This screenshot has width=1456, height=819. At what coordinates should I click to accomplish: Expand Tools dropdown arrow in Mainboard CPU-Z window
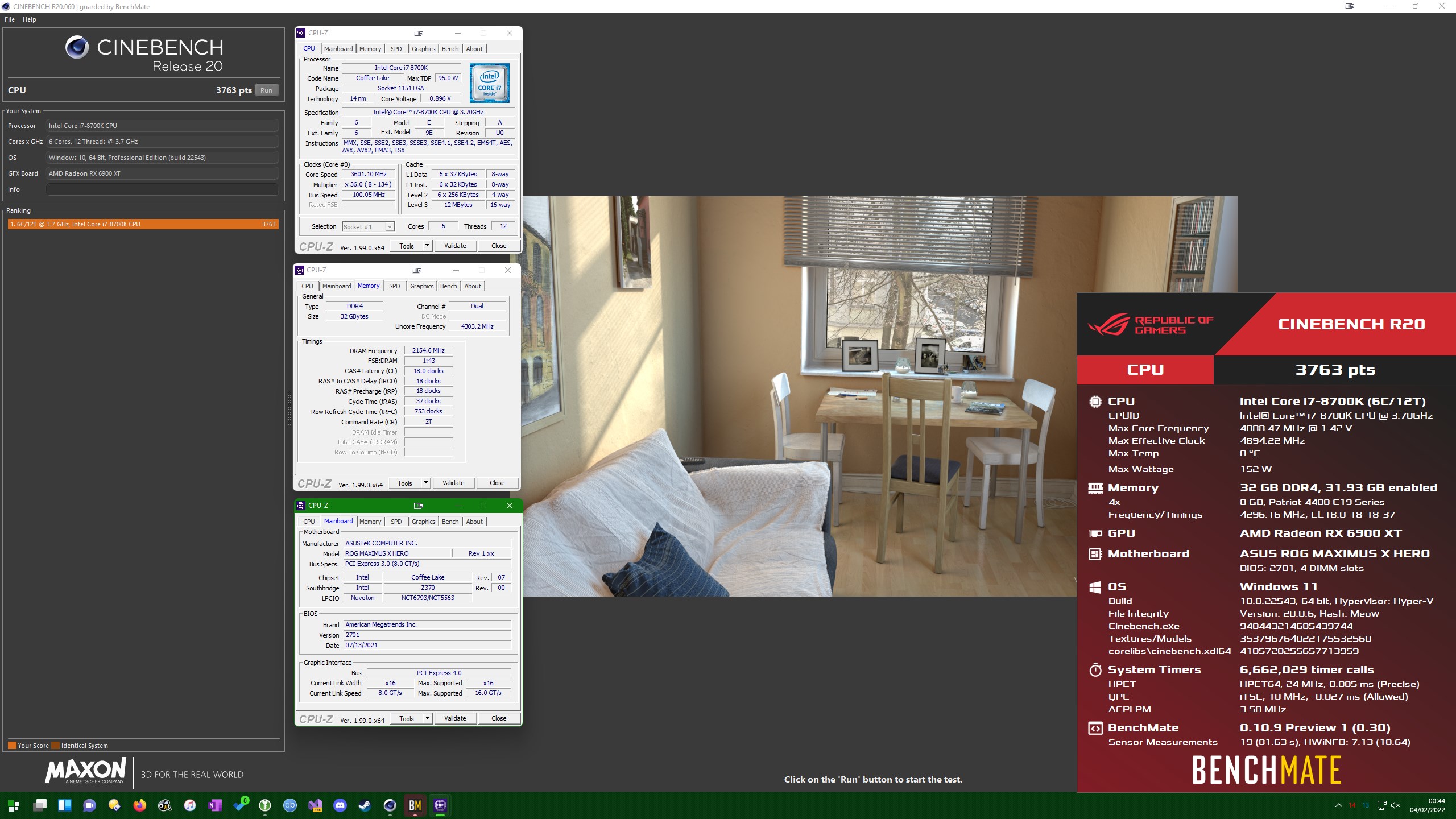coord(428,718)
